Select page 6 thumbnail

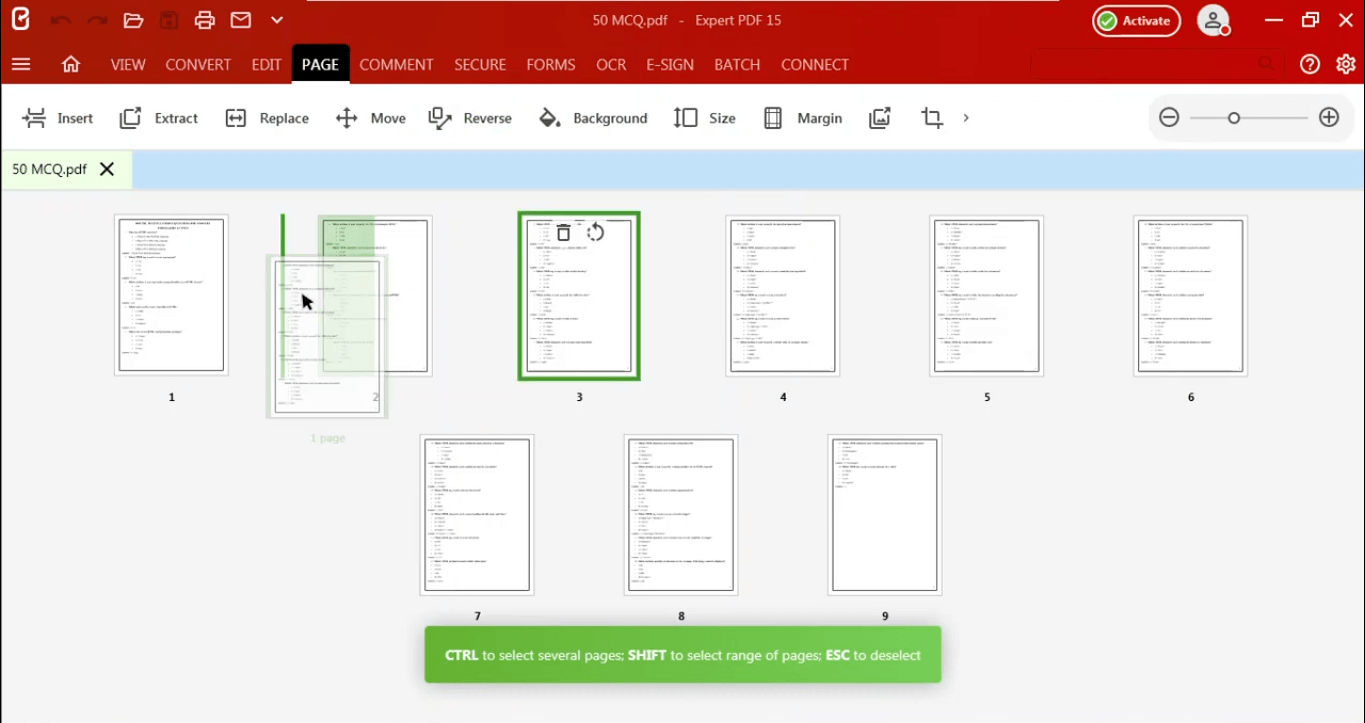[x=1191, y=295]
